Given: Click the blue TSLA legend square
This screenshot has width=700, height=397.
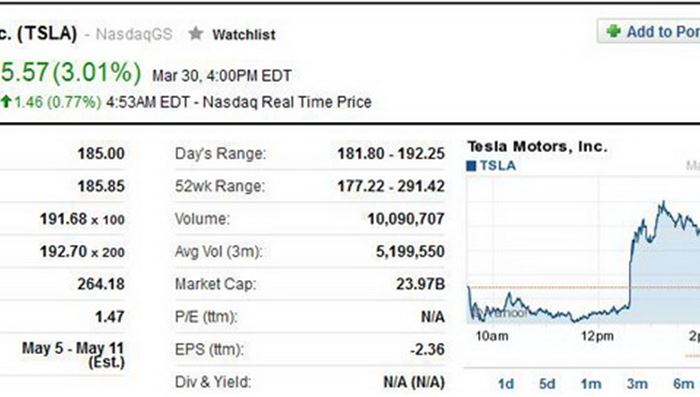Looking at the screenshot, I should pyautogui.click(x=471, y=166).
